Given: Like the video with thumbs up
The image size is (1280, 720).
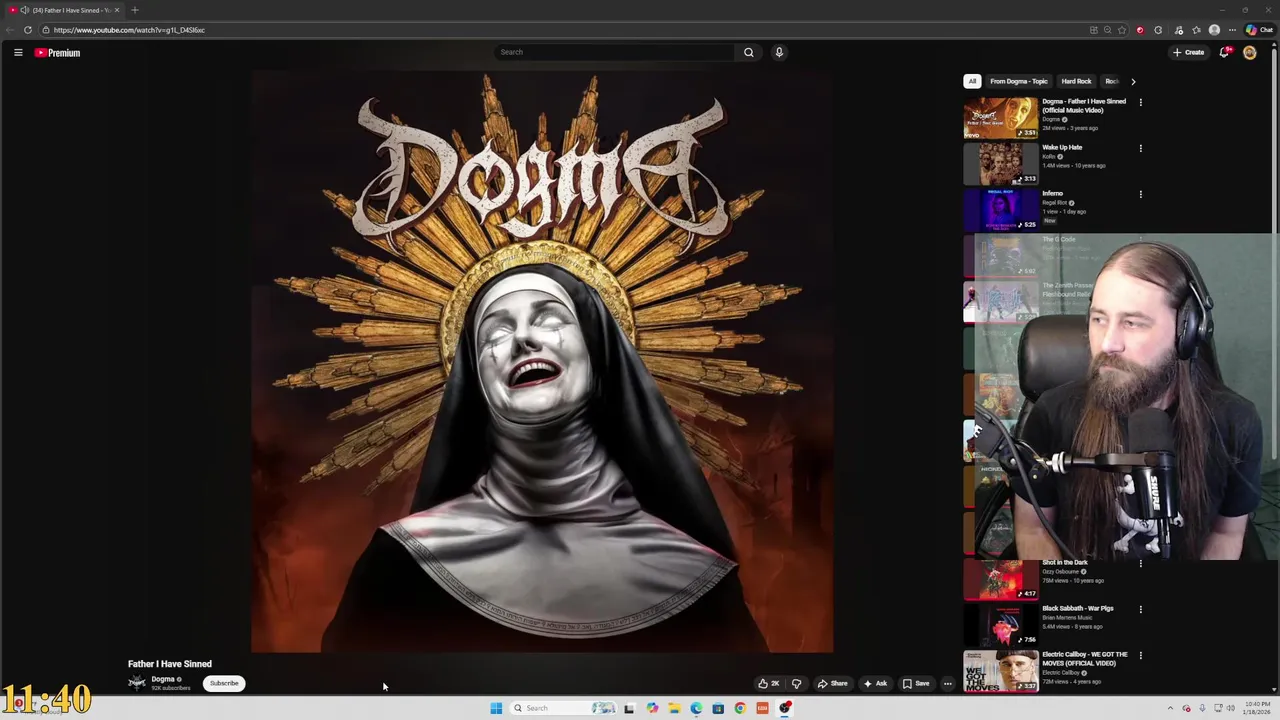Looking at the screenshot, I should pyautogui.click(x=768, y=684).
